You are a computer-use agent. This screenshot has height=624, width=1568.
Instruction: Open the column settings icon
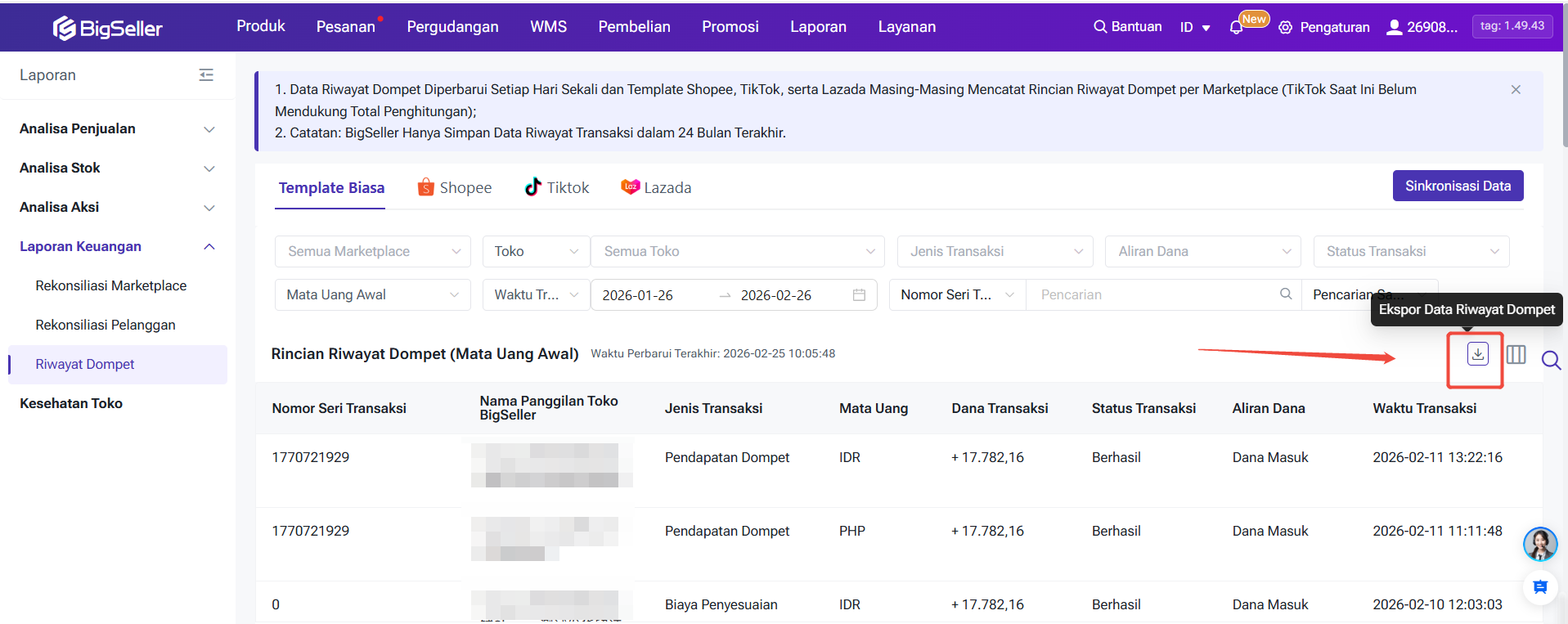tap(1516, 355)
